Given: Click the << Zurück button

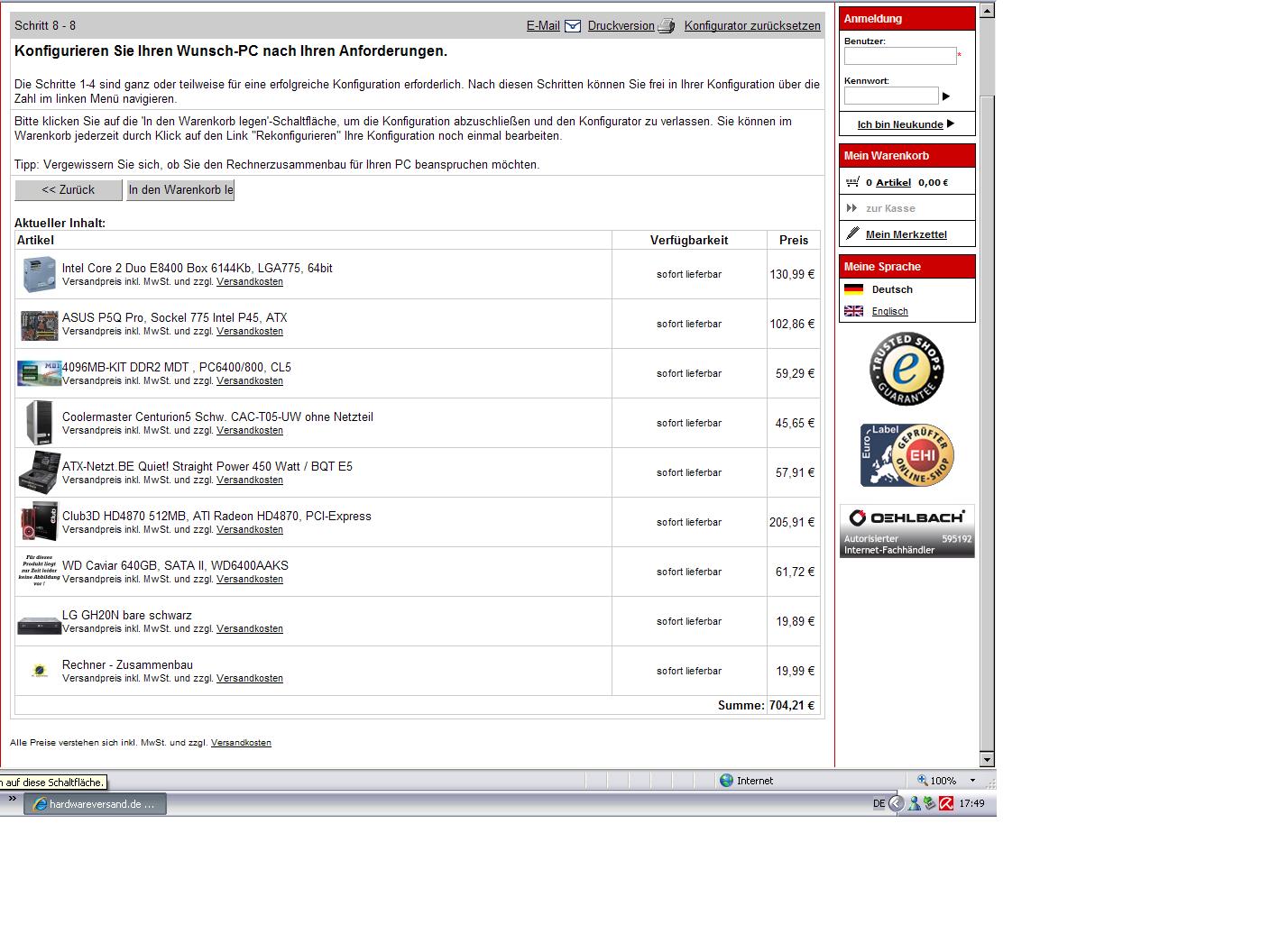Looking at the screenshot, I should click(69, 190).
